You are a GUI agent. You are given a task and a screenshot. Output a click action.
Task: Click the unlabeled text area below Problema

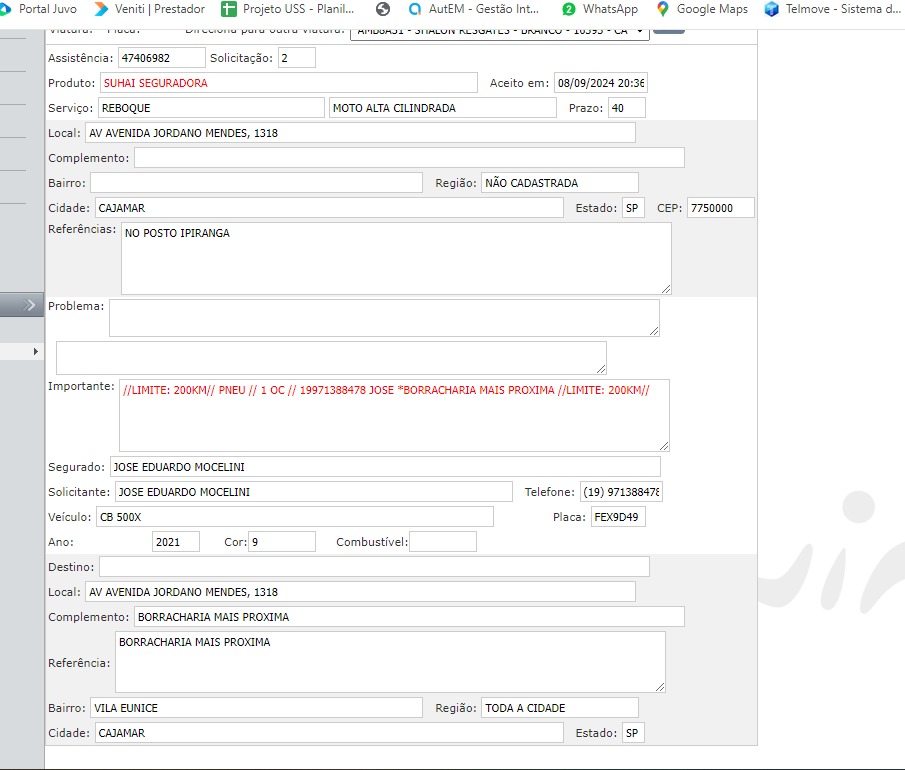tap(331, 358)
